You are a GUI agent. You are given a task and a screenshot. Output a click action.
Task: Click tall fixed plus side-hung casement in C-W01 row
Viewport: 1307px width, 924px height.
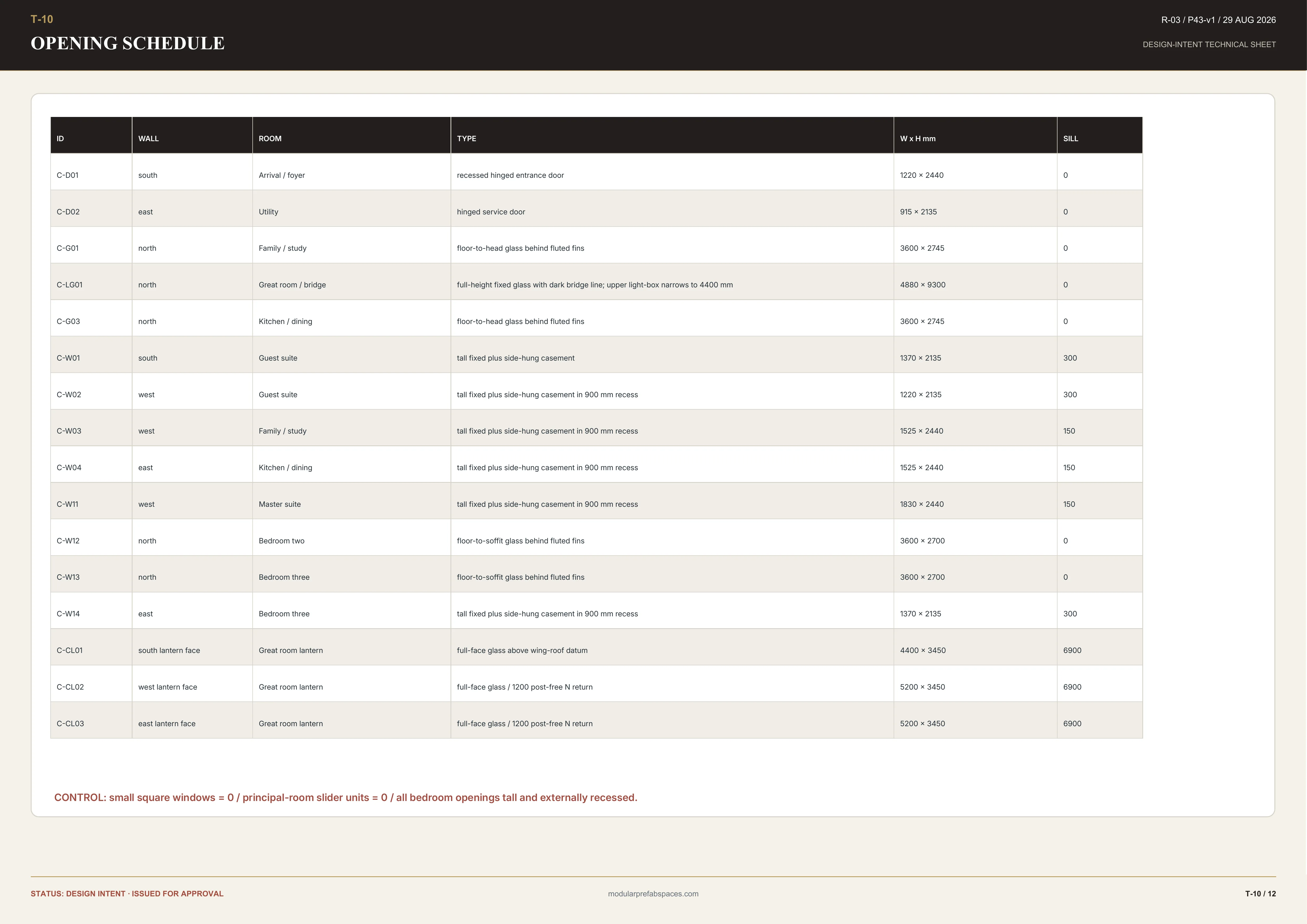coord(672,355)
